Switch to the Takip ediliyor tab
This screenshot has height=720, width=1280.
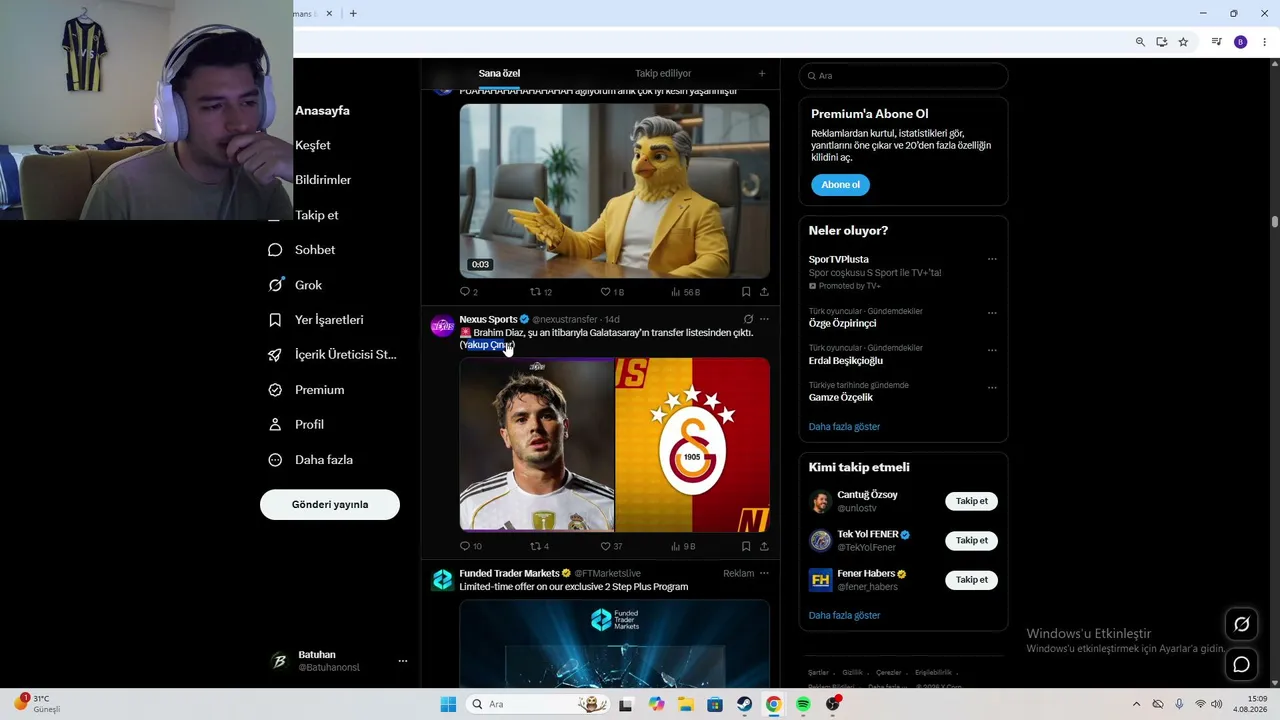[x=663, y=73]
